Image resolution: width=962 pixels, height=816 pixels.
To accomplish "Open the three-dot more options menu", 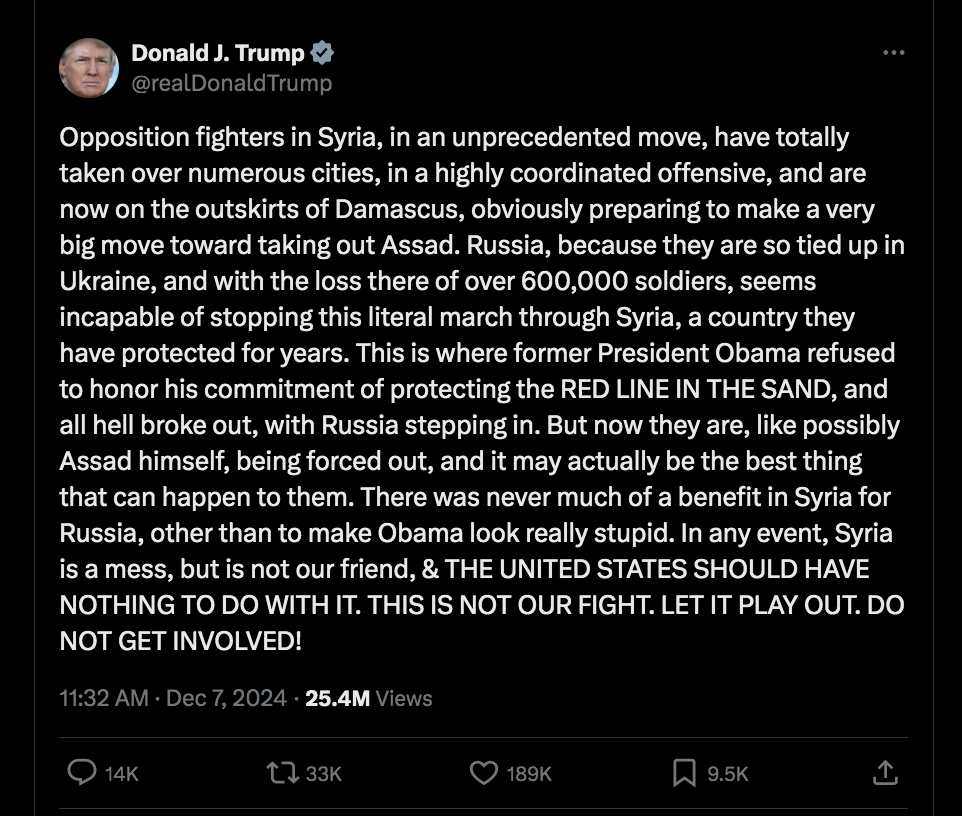I will (x=893, y=53).
